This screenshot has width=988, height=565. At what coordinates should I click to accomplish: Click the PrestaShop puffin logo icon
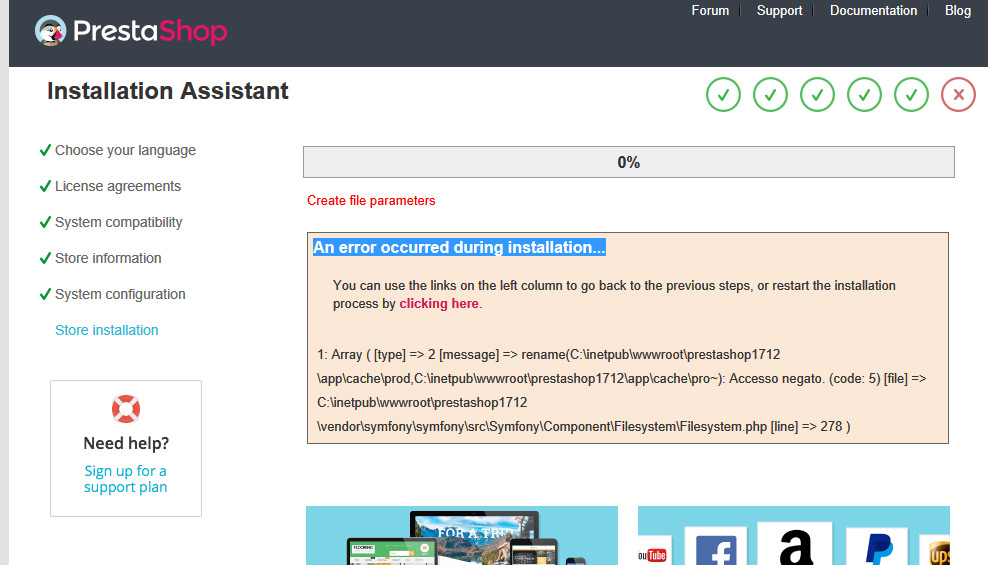click(x=50, y=31)
